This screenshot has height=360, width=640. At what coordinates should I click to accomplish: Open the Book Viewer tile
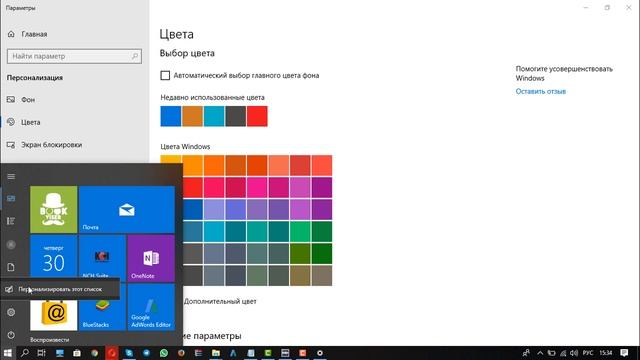pyautogui.click(x=53, y=209)
